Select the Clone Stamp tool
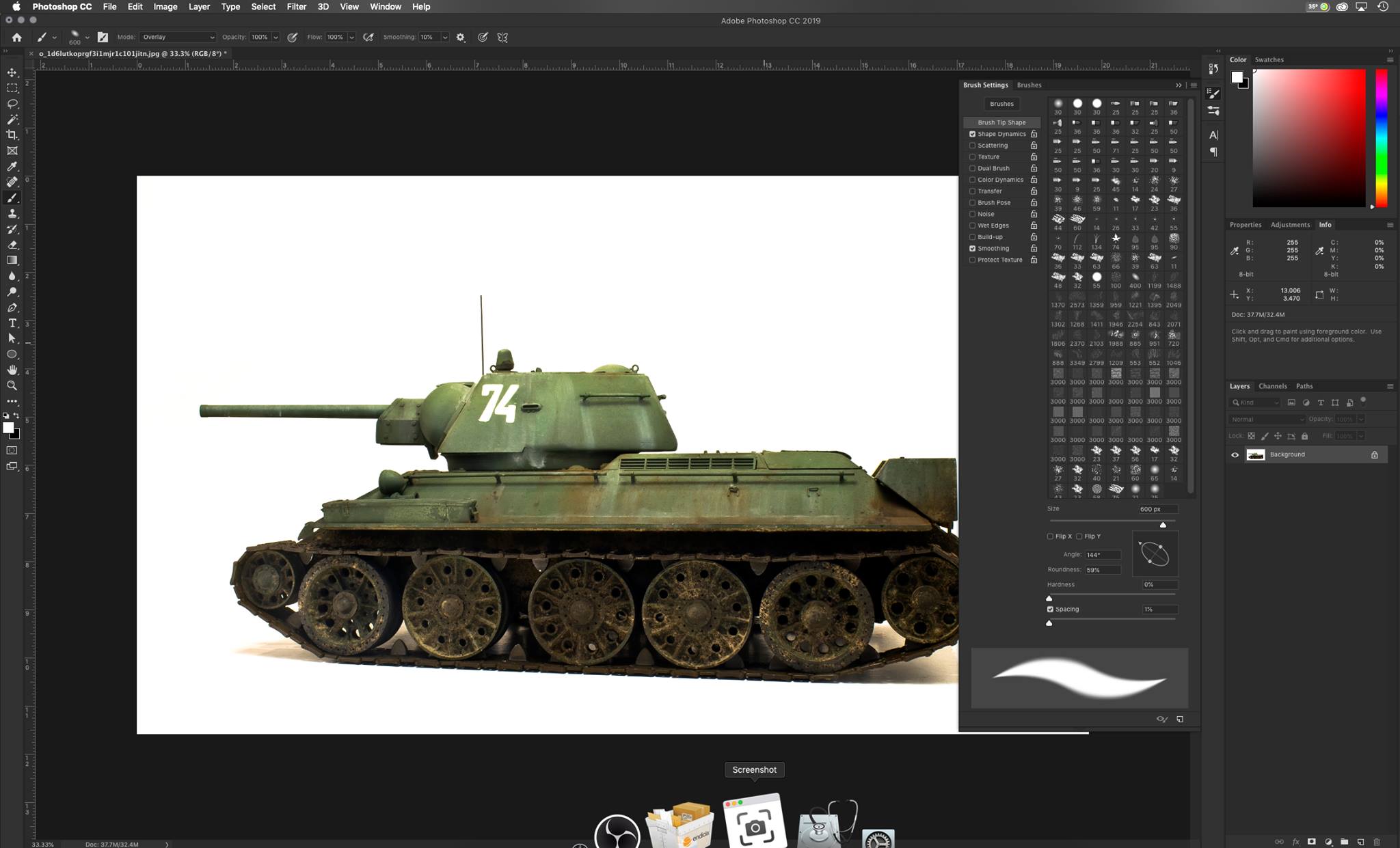 (x=12, y=214)
